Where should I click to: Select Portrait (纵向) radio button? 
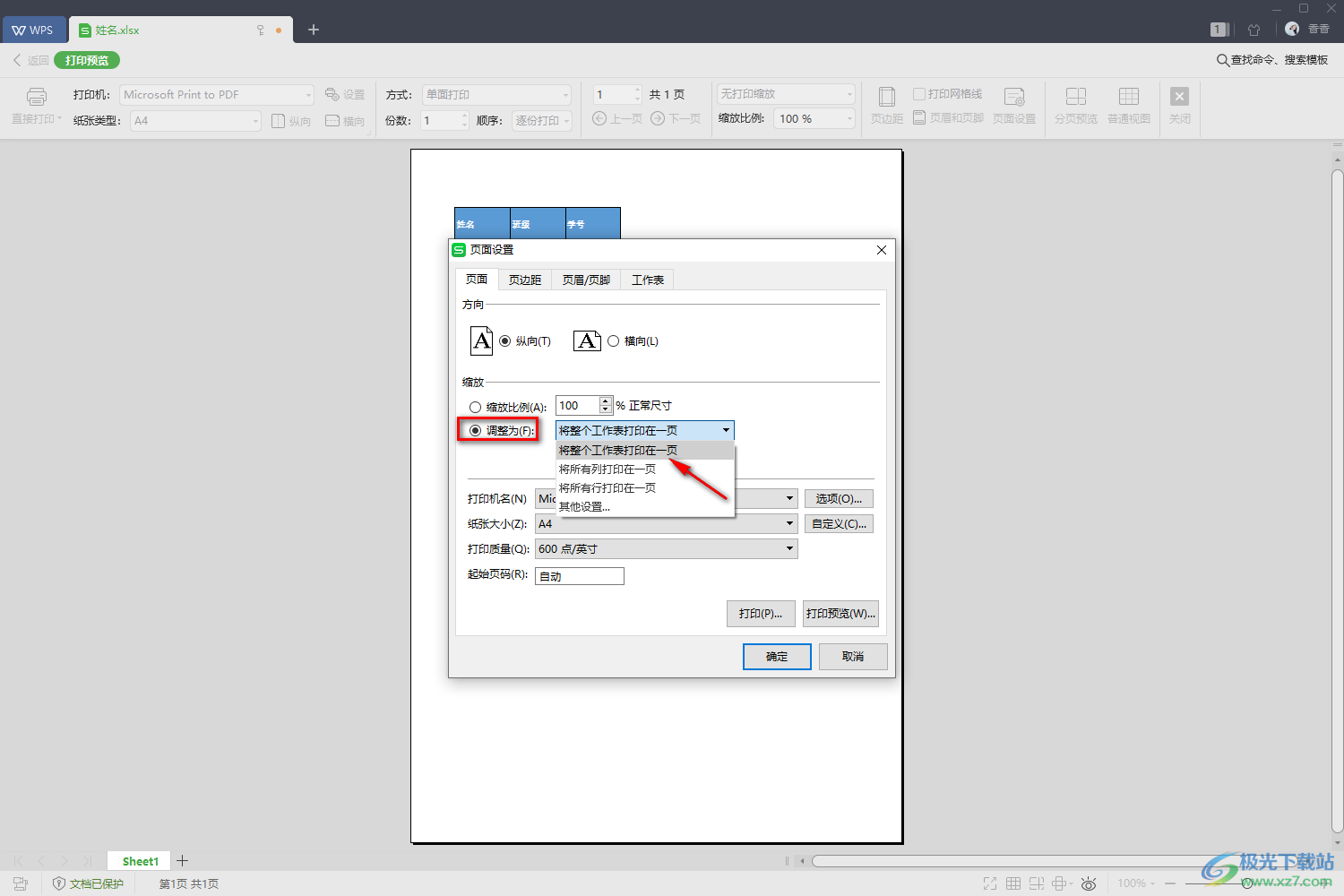click(x=505, y=340)
